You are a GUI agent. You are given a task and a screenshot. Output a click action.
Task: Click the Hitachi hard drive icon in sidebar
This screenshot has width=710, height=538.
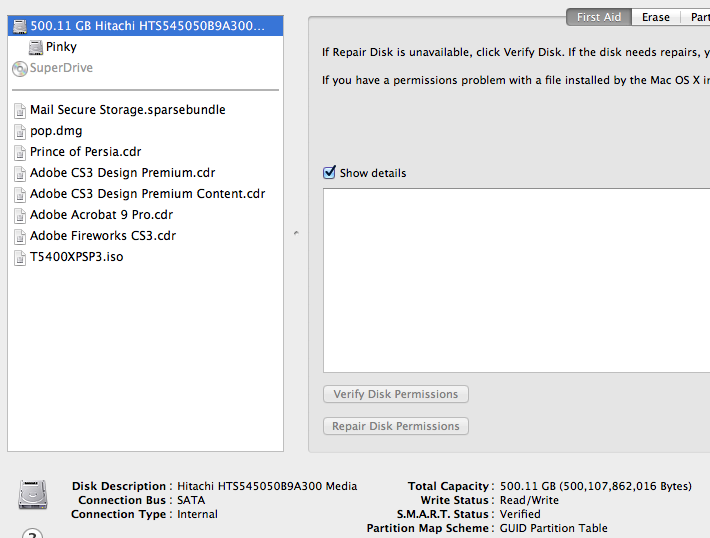[20, 26]
